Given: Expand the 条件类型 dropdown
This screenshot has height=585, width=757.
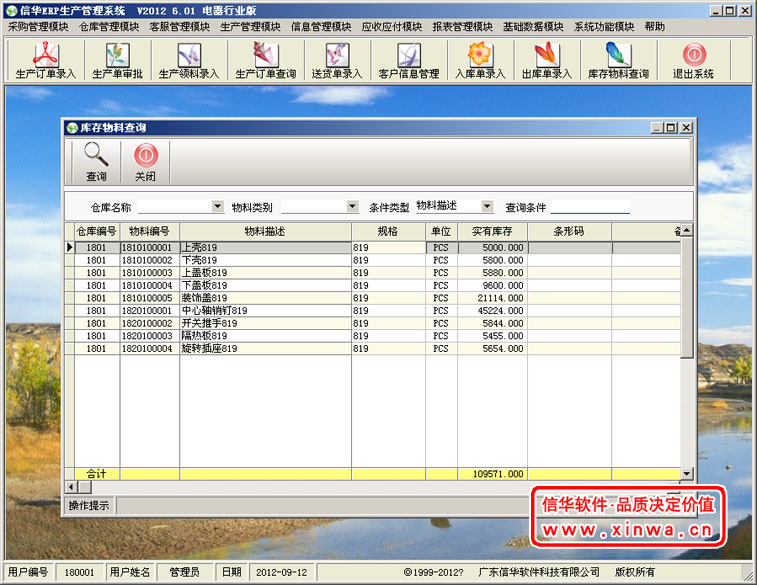Looking at the screenshot, I should point(488,207).
